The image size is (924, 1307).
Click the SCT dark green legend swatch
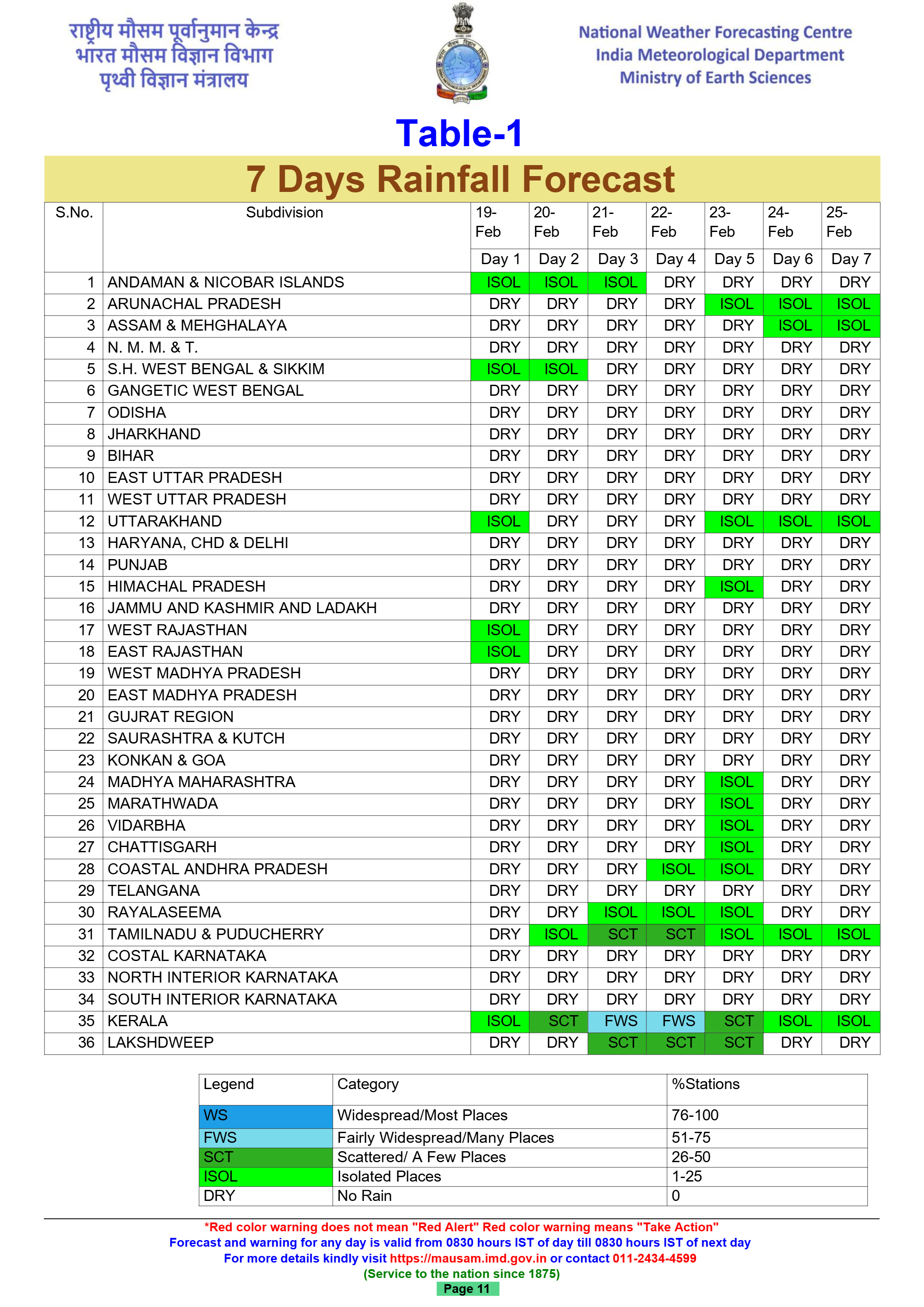[x=265, y=1157]
